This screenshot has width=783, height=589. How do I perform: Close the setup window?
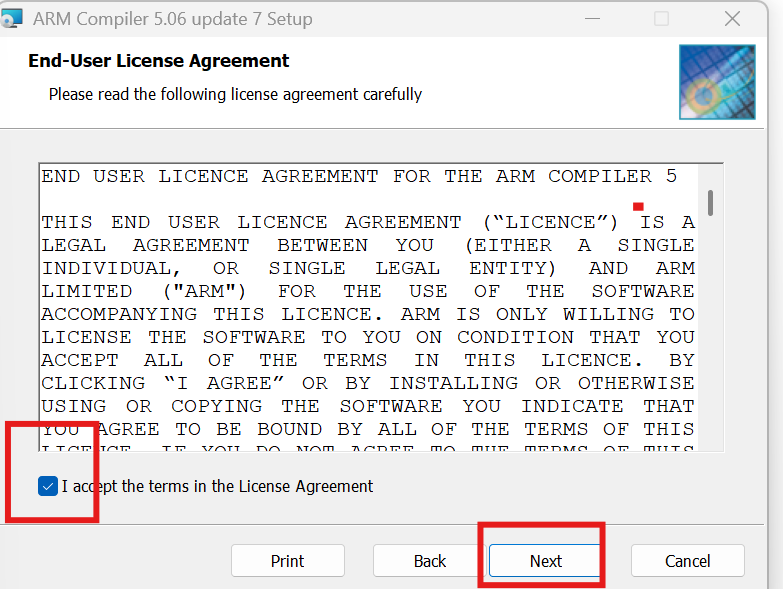pyautogui.click(x=732, y=19)
